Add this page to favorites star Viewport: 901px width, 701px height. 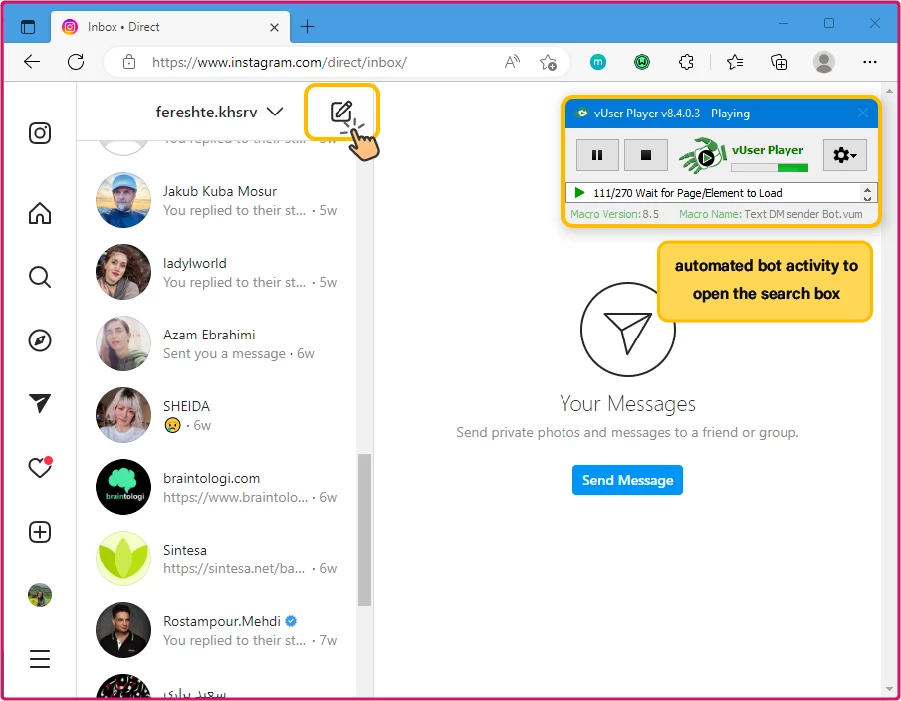point(548,62)
